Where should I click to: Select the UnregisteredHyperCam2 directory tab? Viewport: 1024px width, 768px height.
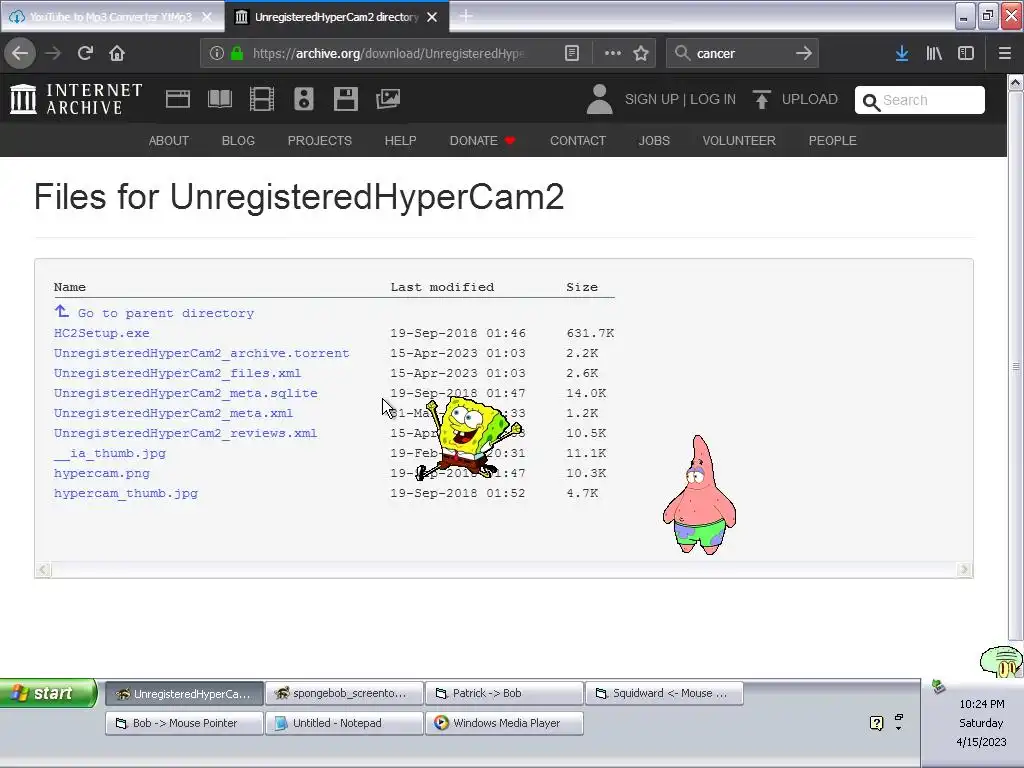(x=336, y=17)
